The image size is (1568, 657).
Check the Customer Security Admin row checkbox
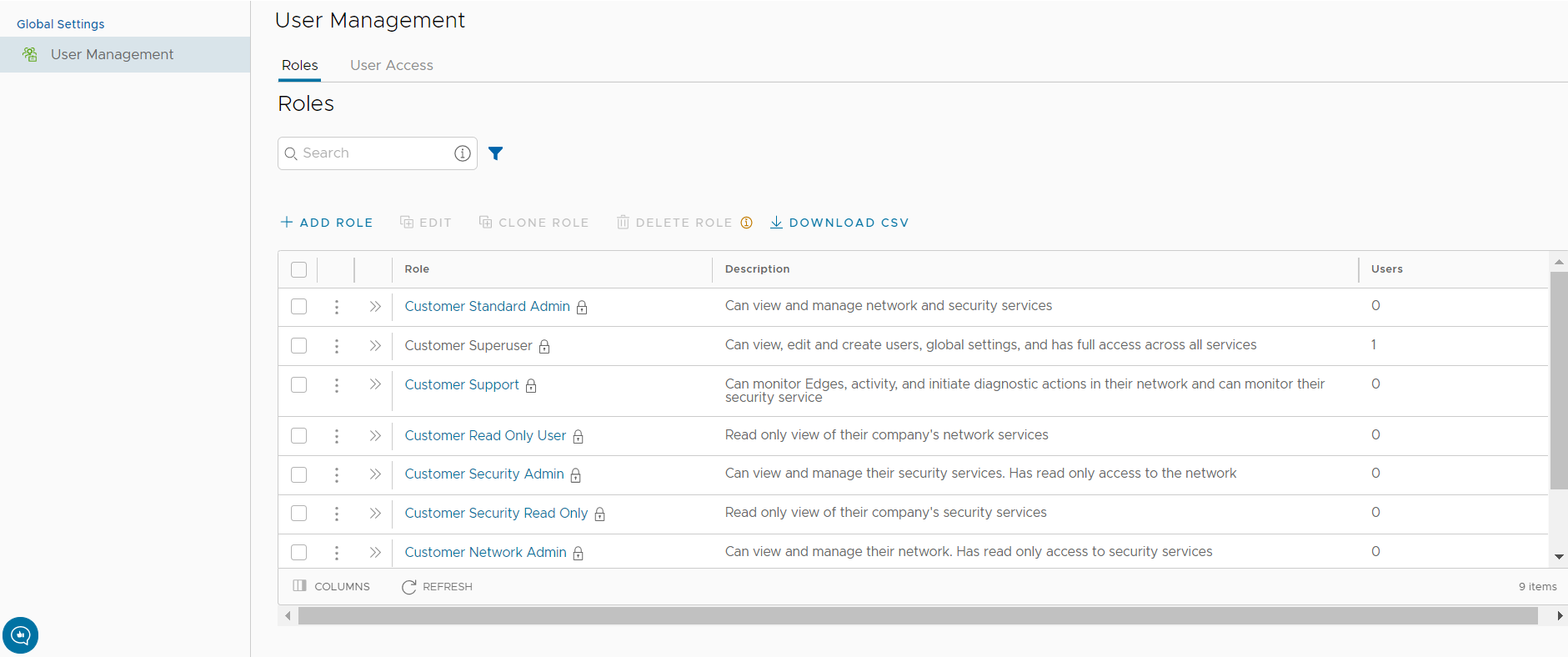click(x=298, y=474)
